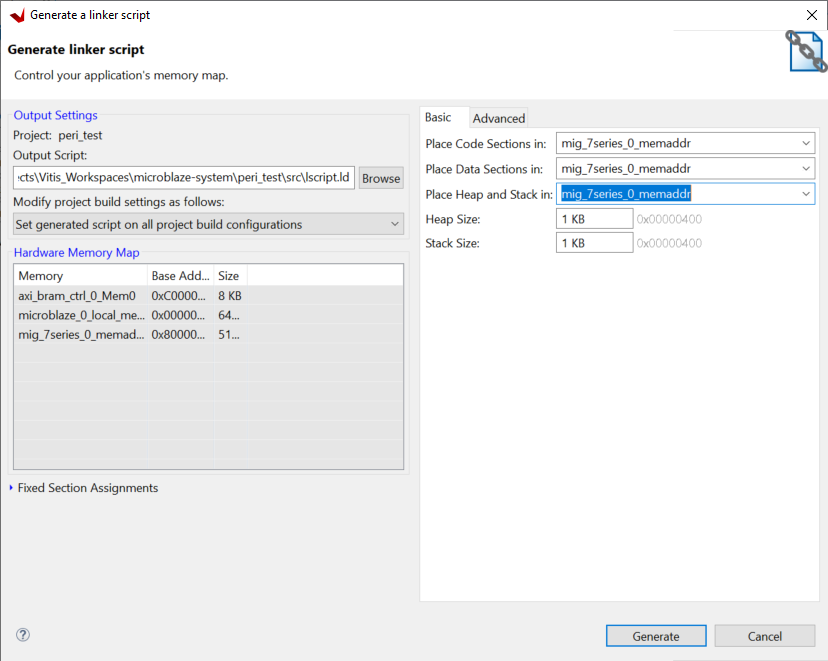This screenshot has width=828, height=661.
Task: Select the mig_7series_0_memad... memory row
Action: click(x=208, y=335)
